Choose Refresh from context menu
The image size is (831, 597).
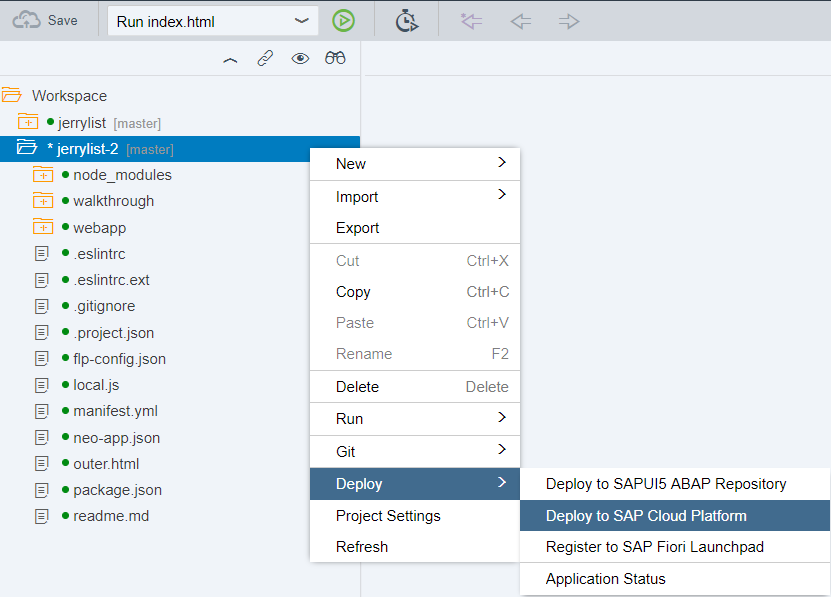[414, 547]
